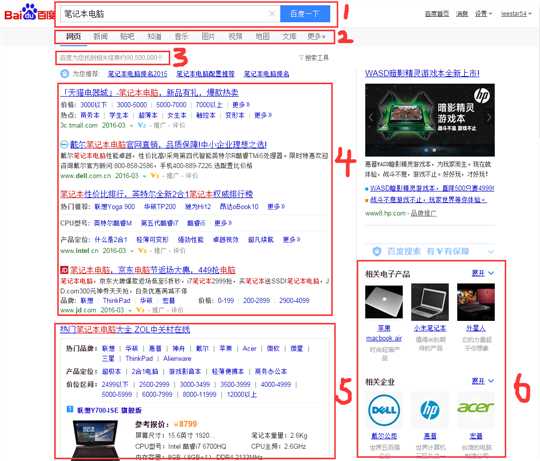Click the 联想Yoga 900 link

115,207
